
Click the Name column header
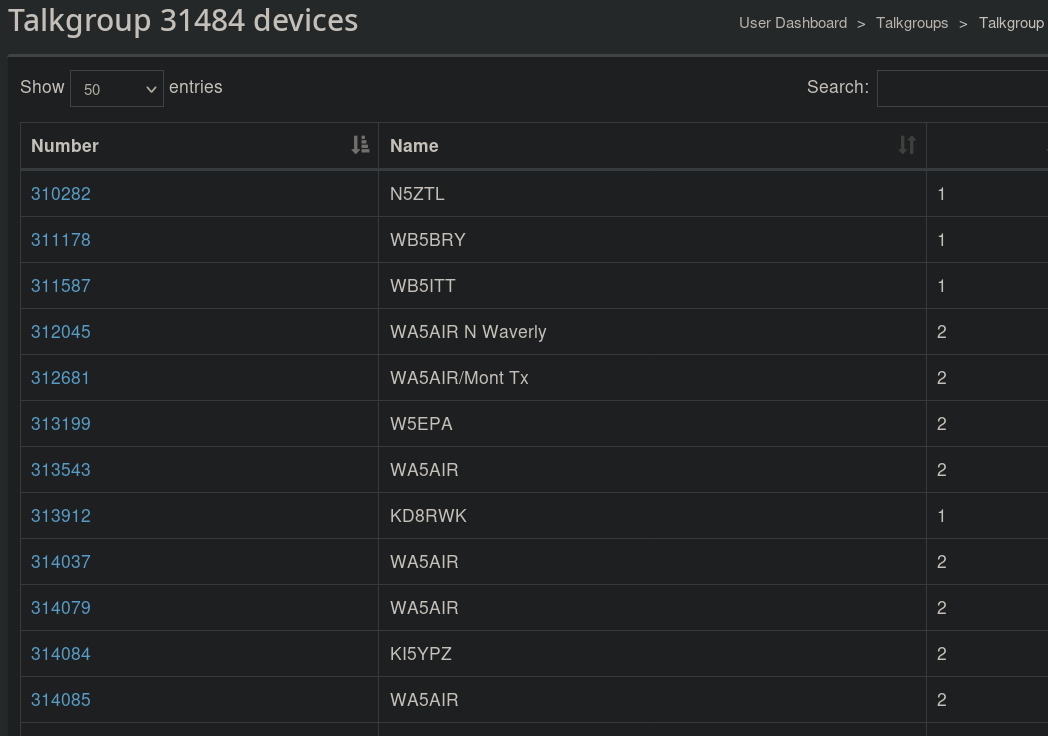[415, 146]
